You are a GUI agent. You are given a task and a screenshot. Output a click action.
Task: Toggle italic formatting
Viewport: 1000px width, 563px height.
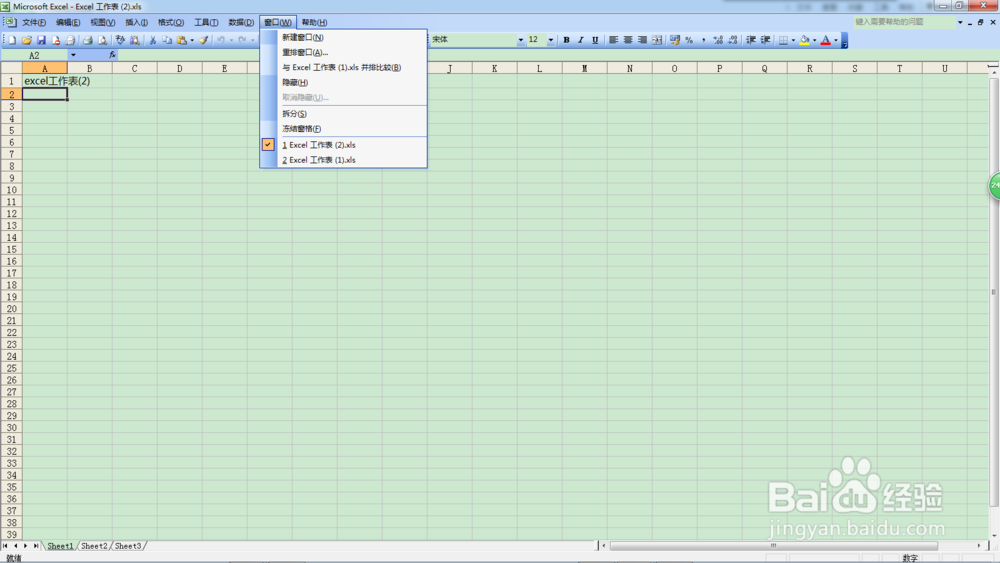(580, 40)
